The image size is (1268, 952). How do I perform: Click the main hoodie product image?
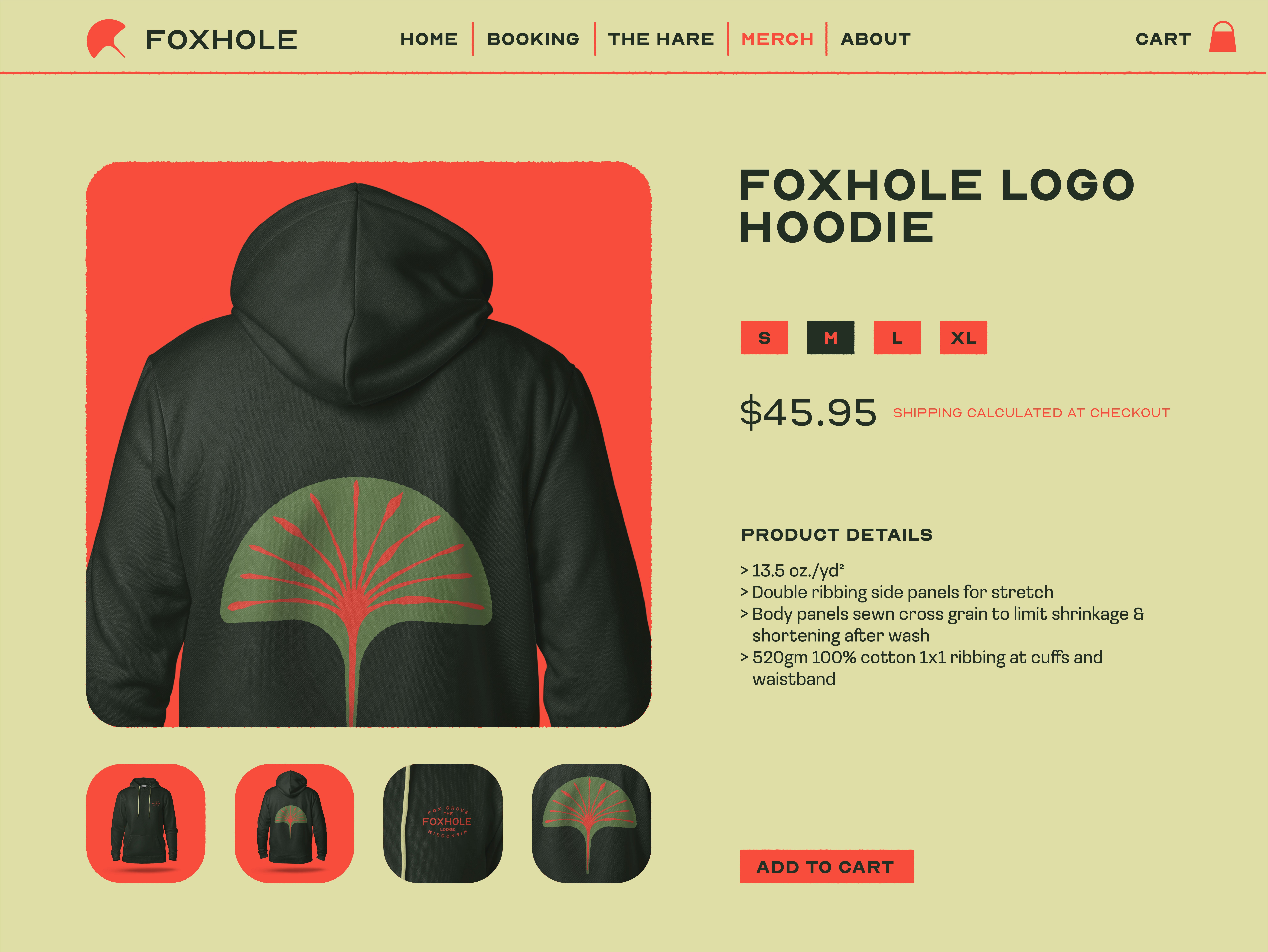[369, 445]
